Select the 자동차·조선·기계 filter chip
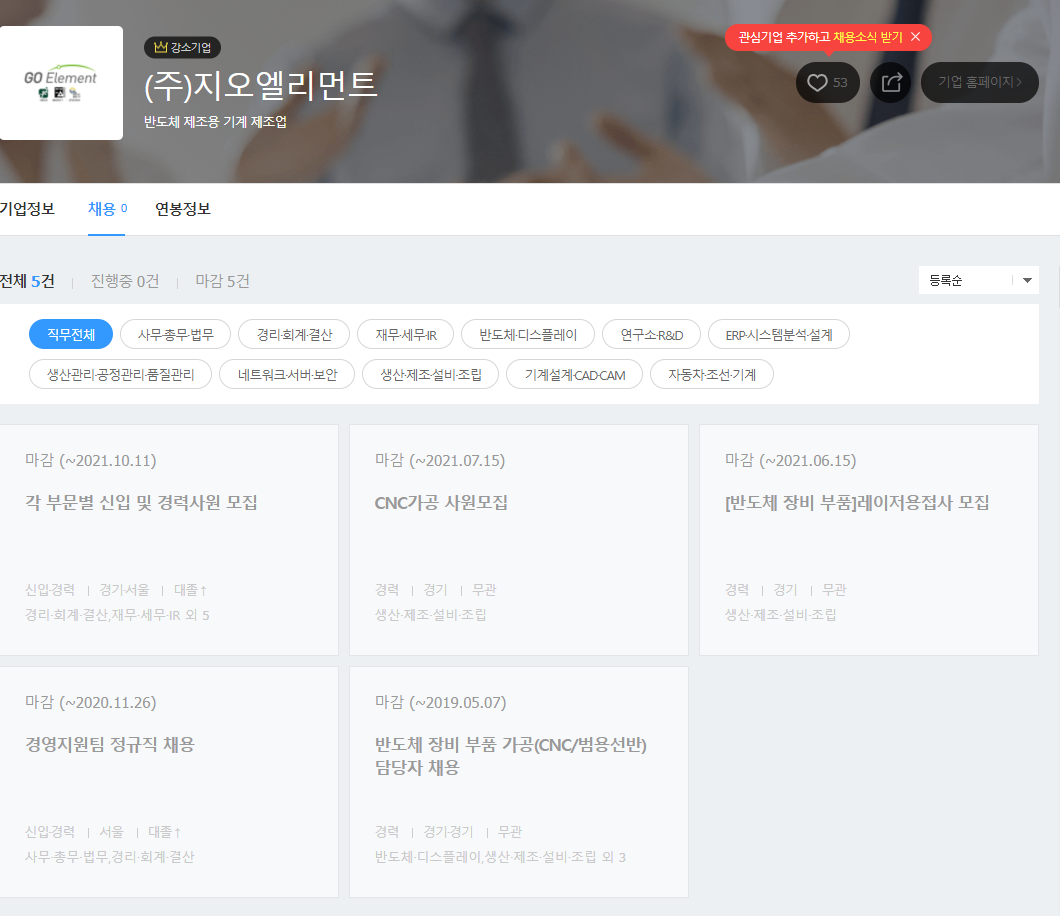 pyautogui.click(x=712, y=375)
